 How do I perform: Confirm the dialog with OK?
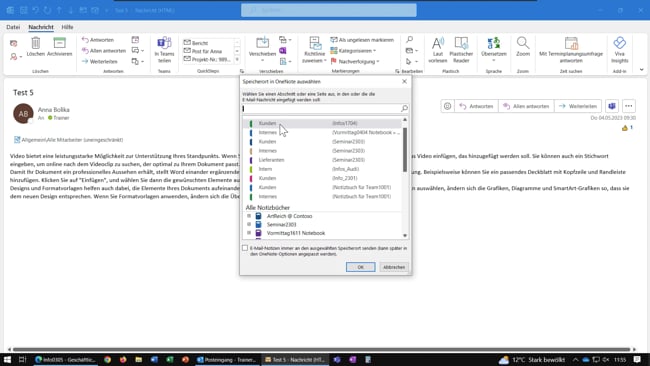pyautogui.click(x=361, y=267)
